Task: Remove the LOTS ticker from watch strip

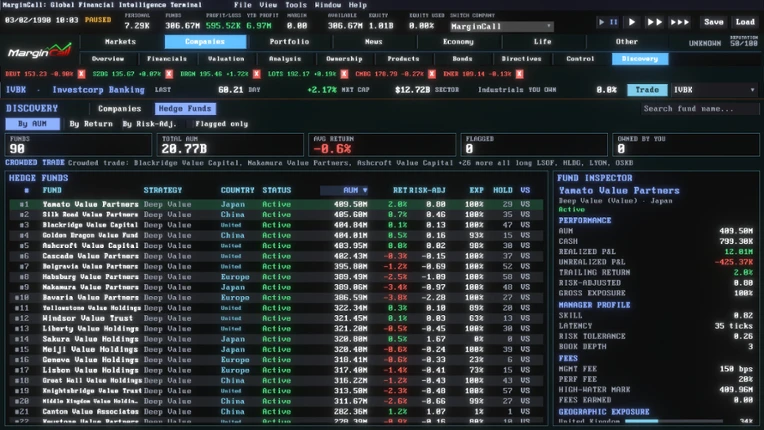Action: [x=344, y=74]
